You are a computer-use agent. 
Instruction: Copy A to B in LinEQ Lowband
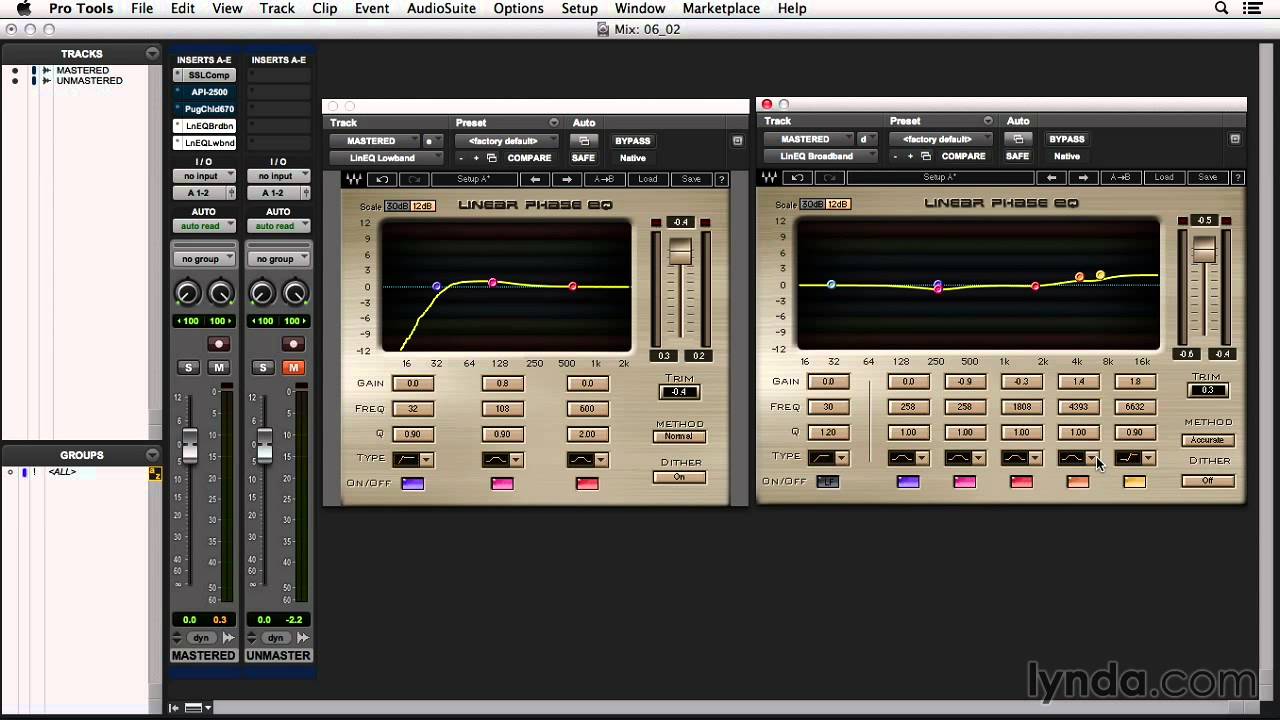pyautogui.click(x=604, y=180)
